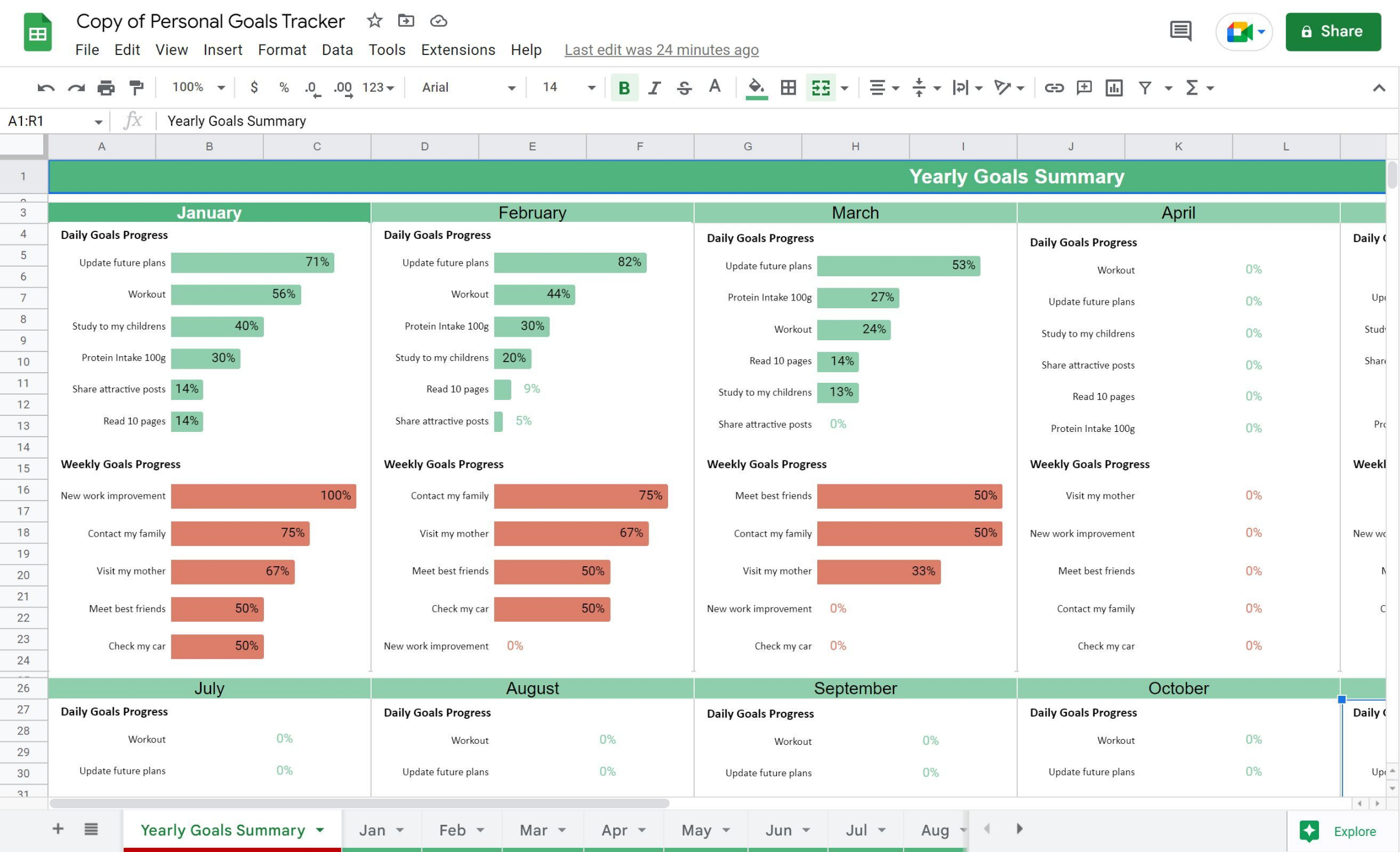The width and height of the screenshot is (1400, 852).
Task: Click the insert link icon
Action: 1053,88
